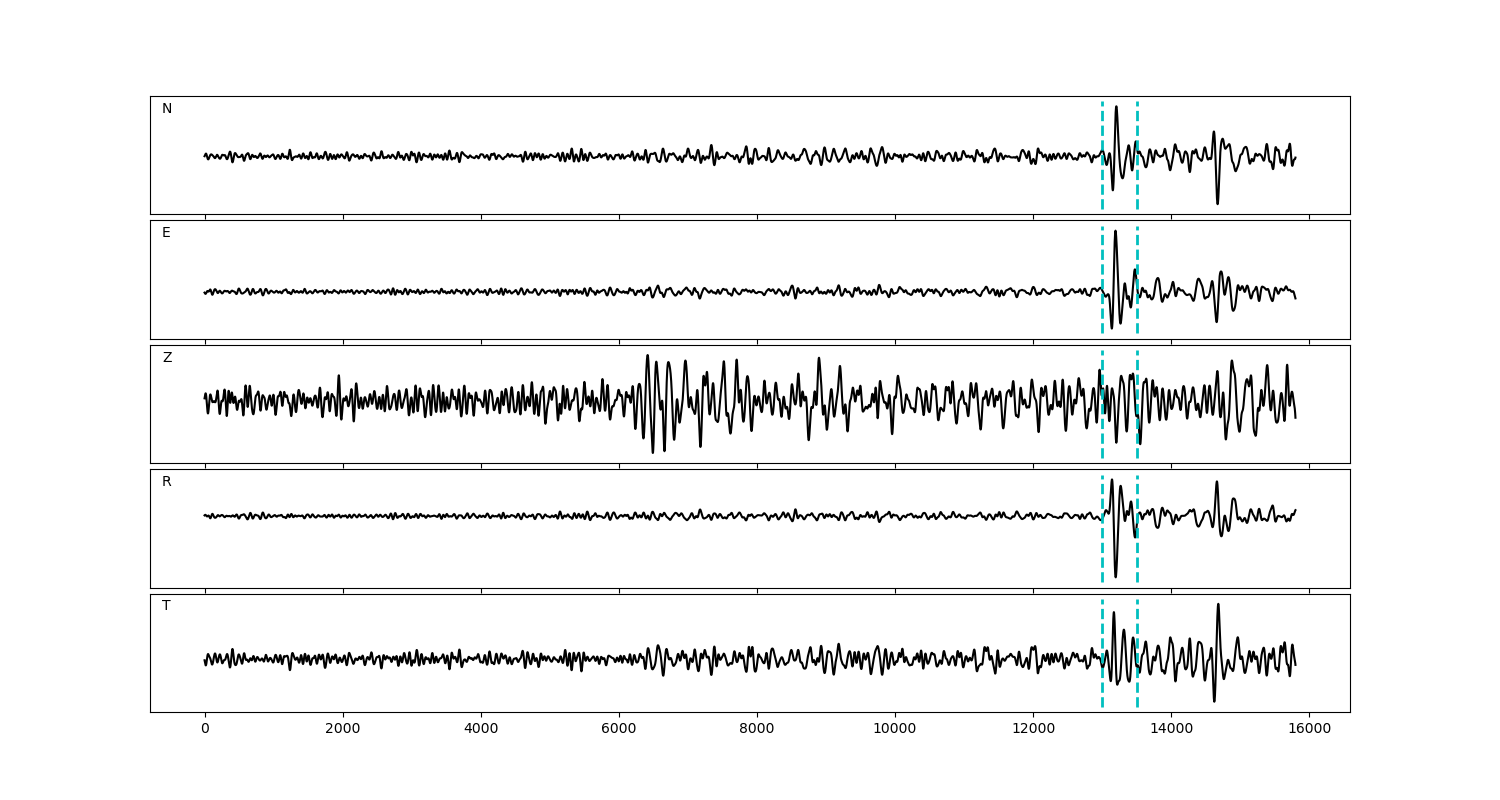Viewport: 1500px width, 800px height.
Task: Select the T component panel label
Action: click(x=166, y=606)
